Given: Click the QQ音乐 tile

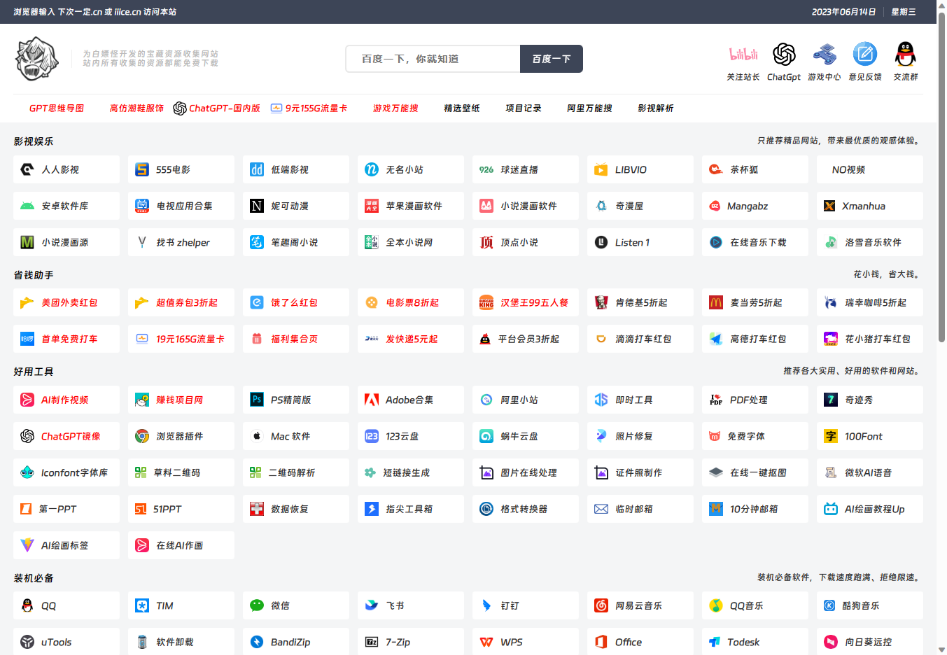Looking at the screenshot, I should coord(755,605).
